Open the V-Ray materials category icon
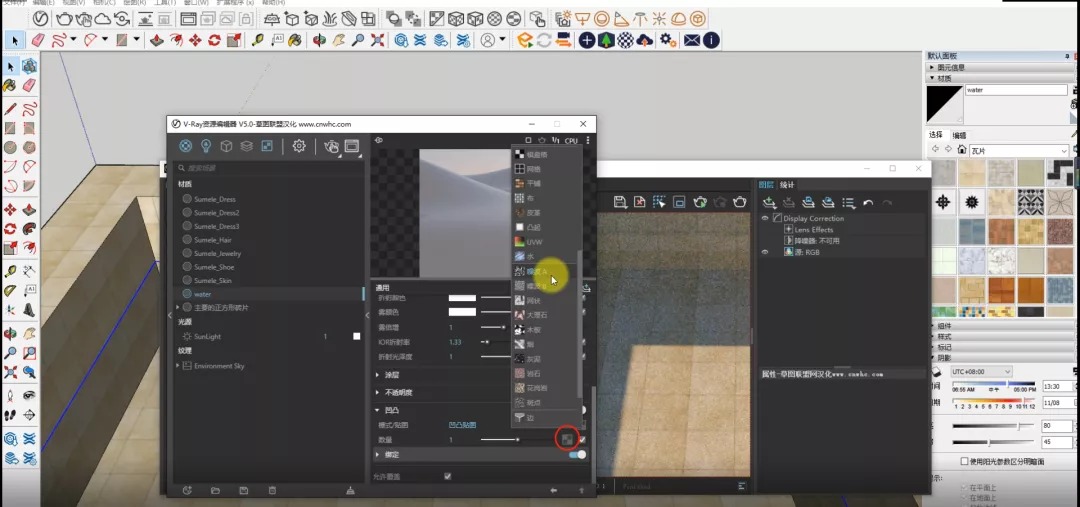This screenshot has width=1080, height=507. click(x=185, y=146)
